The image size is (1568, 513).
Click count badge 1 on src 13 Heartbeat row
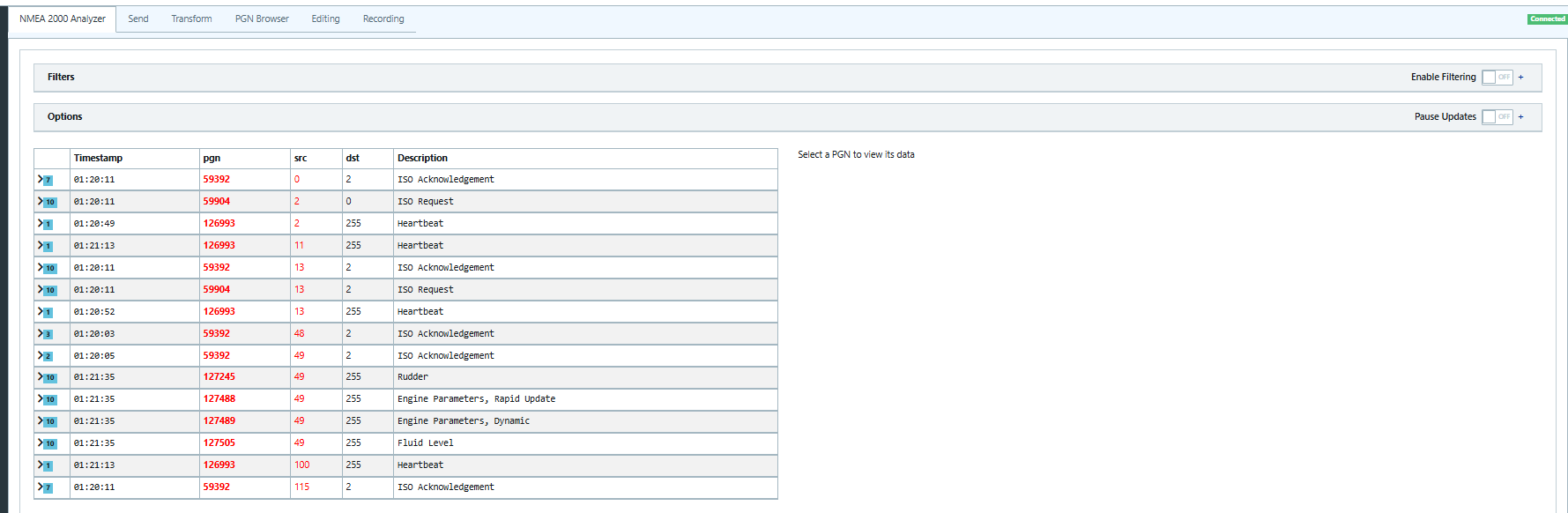48,312
